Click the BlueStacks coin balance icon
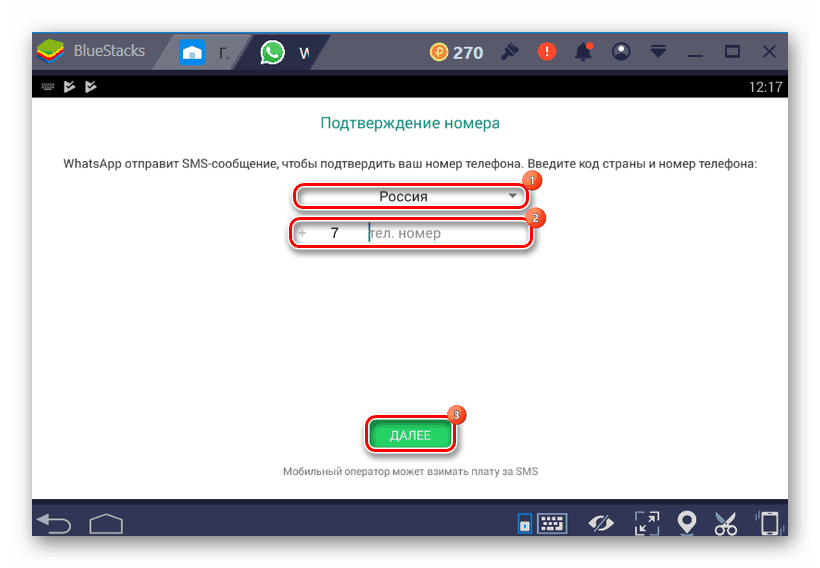Screen dimensions: 820x568 [440, 52]
